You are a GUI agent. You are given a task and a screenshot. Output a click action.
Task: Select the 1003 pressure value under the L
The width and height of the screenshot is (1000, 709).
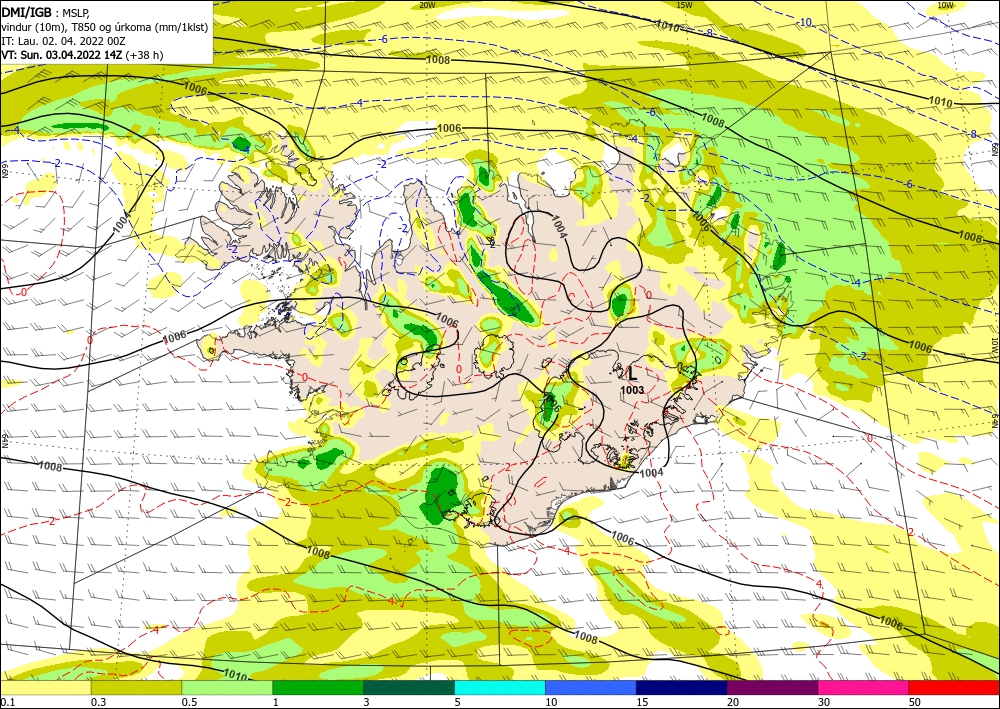(632, 390)
